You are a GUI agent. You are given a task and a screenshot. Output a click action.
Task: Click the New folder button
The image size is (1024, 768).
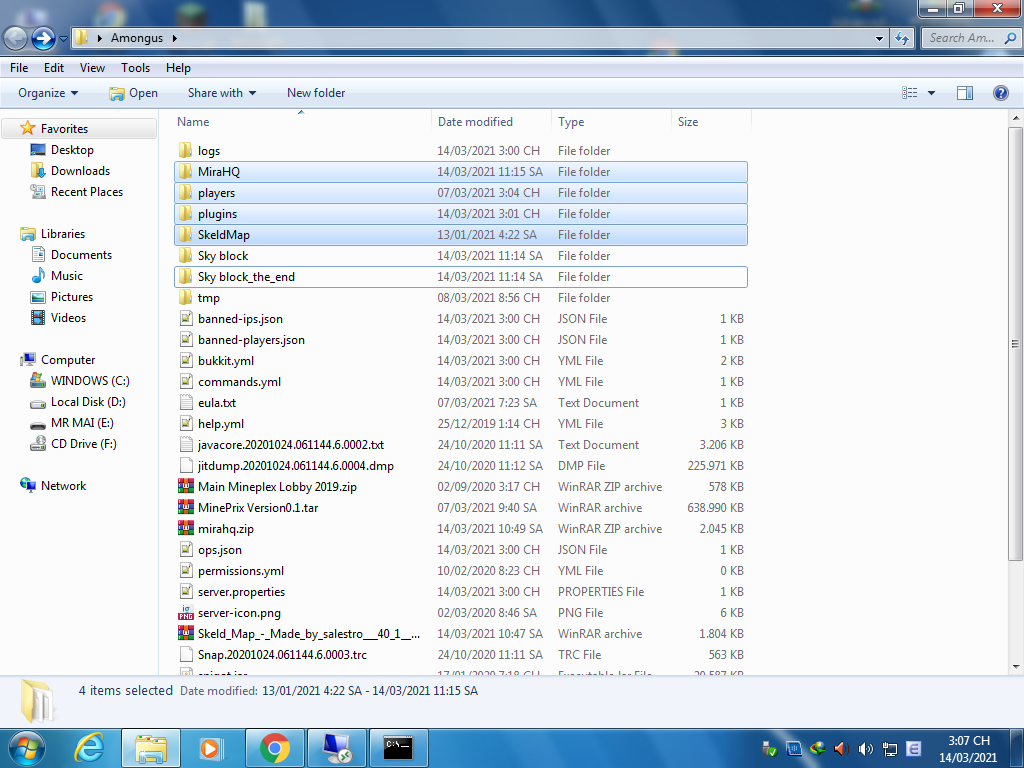[x=316, y=93]
